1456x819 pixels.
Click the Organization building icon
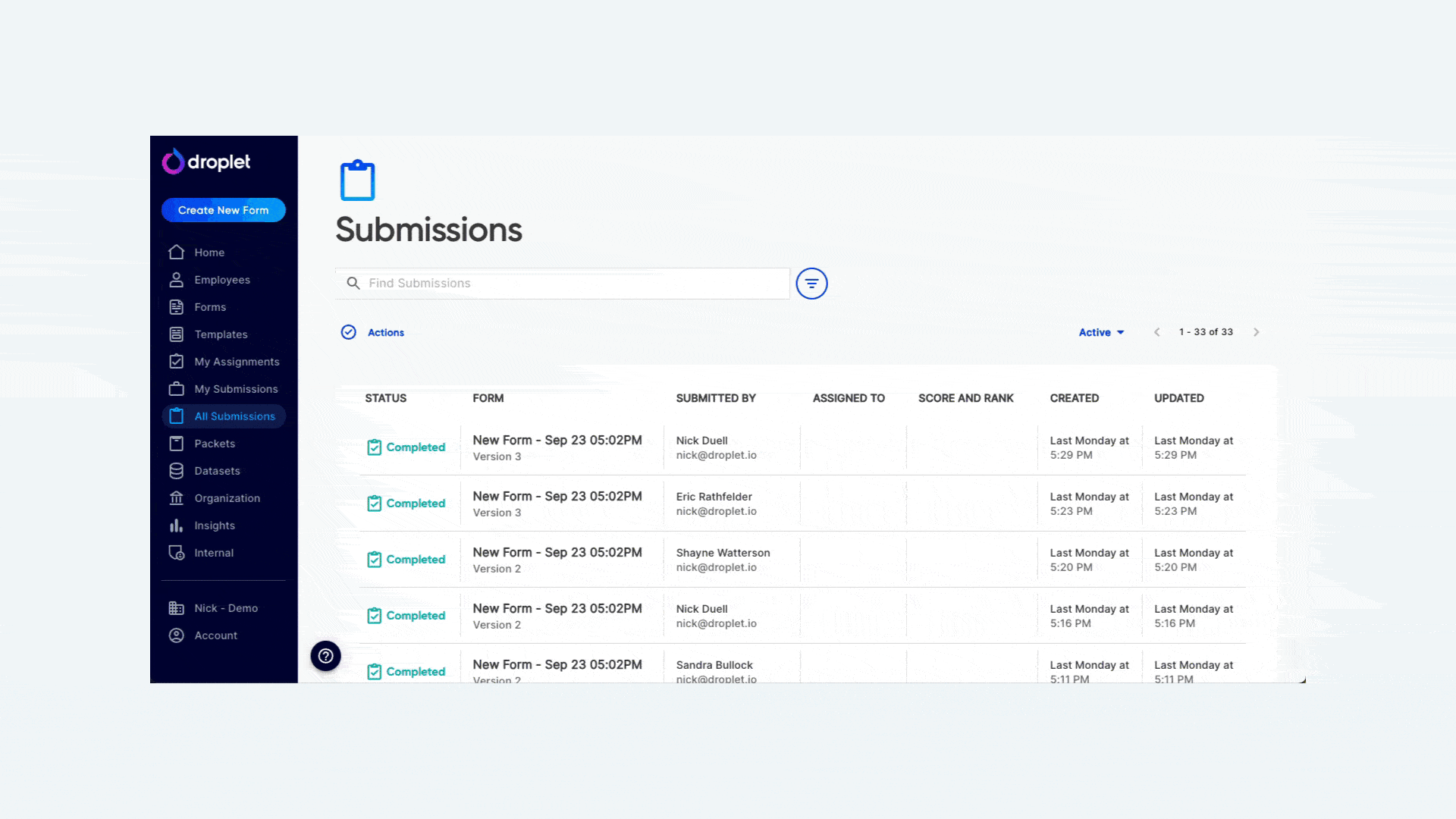coord(177,498)
